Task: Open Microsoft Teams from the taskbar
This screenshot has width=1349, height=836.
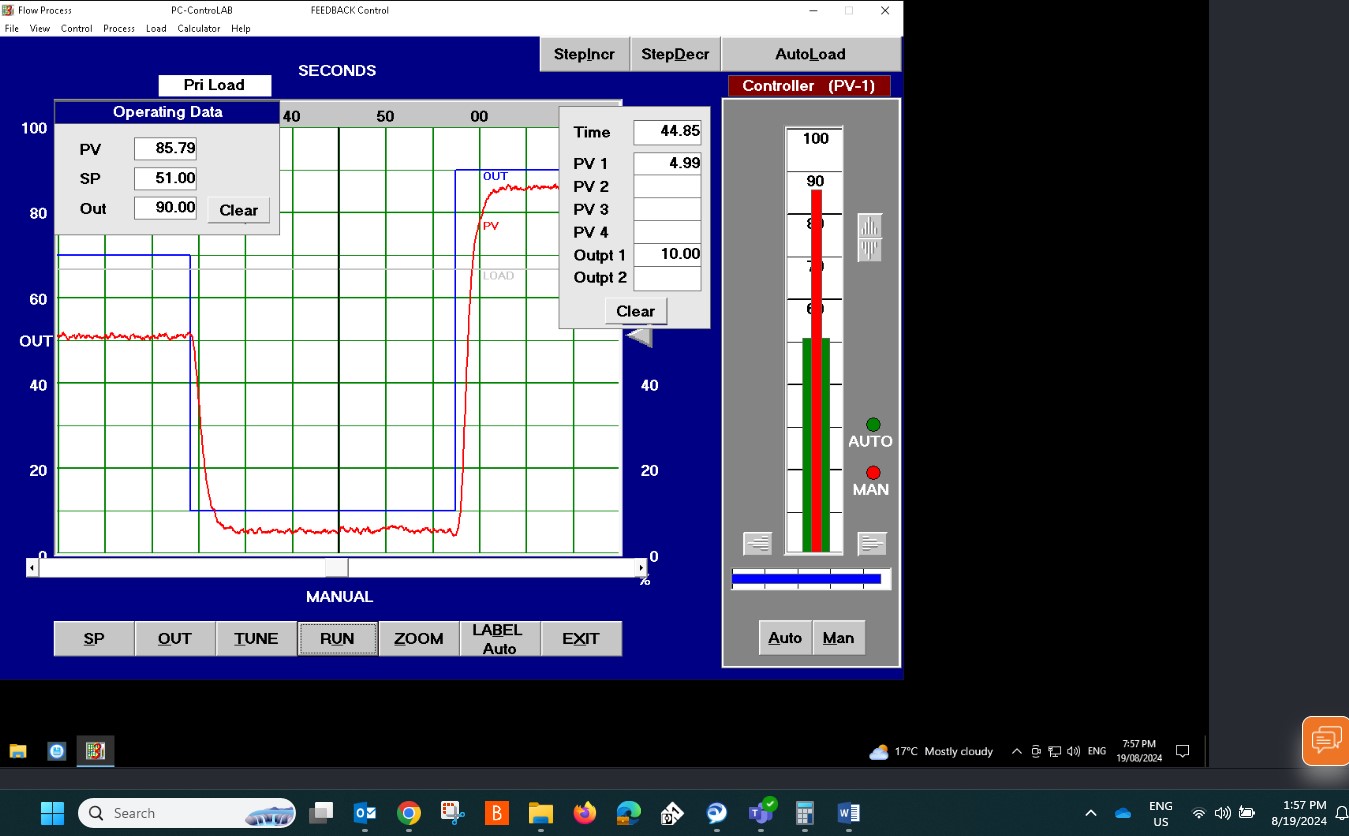Action: (760, 813)
